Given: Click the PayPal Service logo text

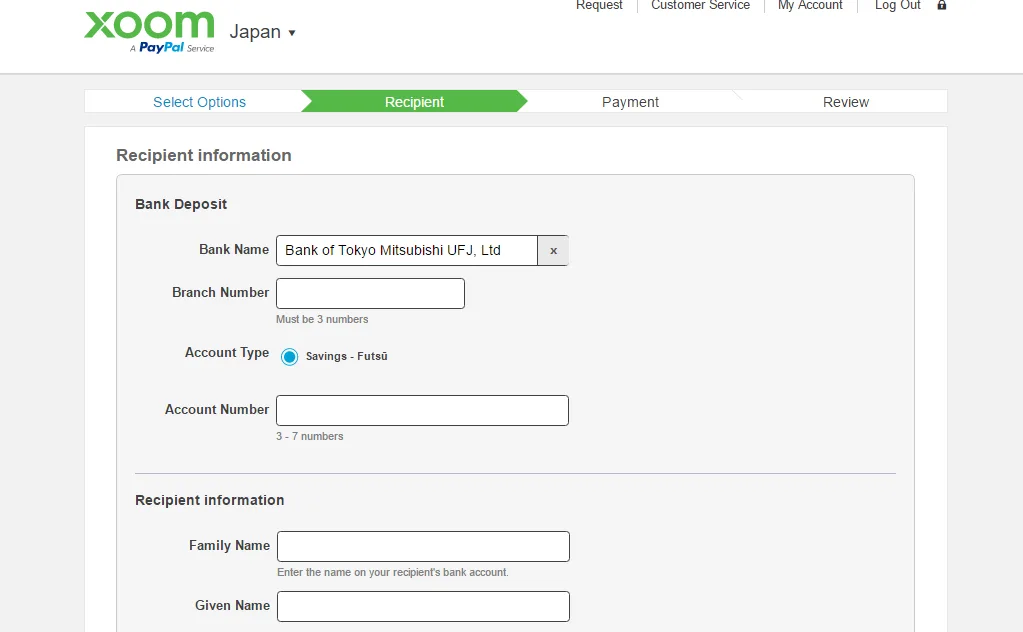Looking at the screenshot, I should (175, 48).
